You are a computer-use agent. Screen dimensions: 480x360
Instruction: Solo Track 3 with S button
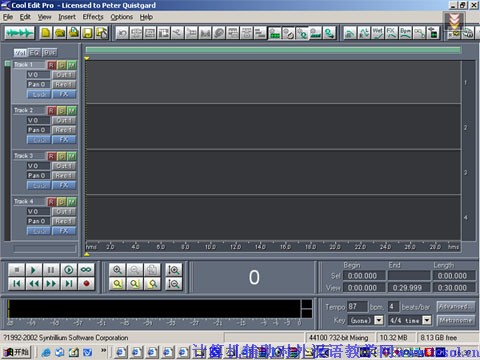point(62,156)
